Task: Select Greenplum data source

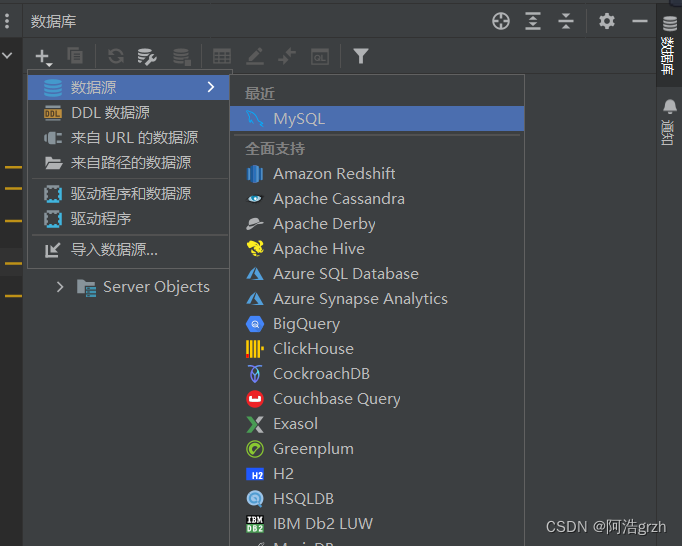Action: click(377, 449)
